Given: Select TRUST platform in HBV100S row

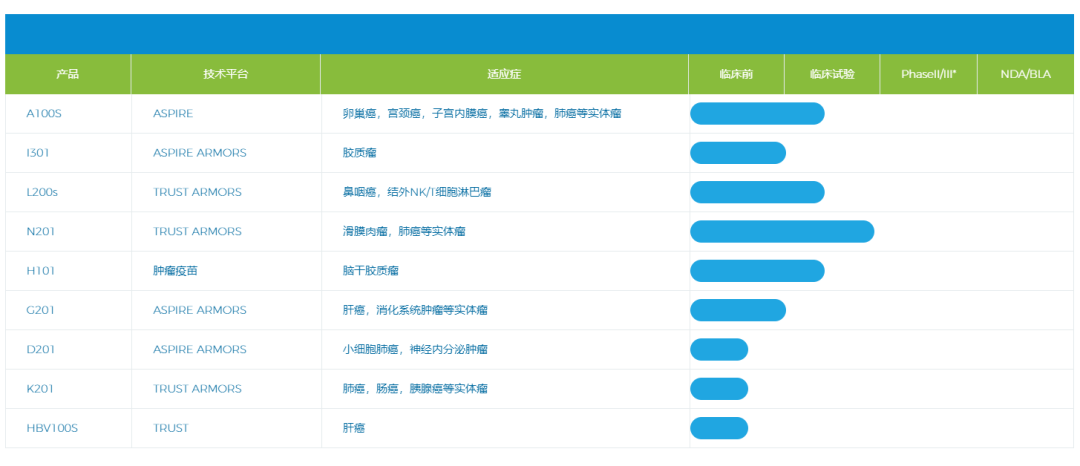Looking at the screenshot, I should pyautogui.click(x=170, y=428).
